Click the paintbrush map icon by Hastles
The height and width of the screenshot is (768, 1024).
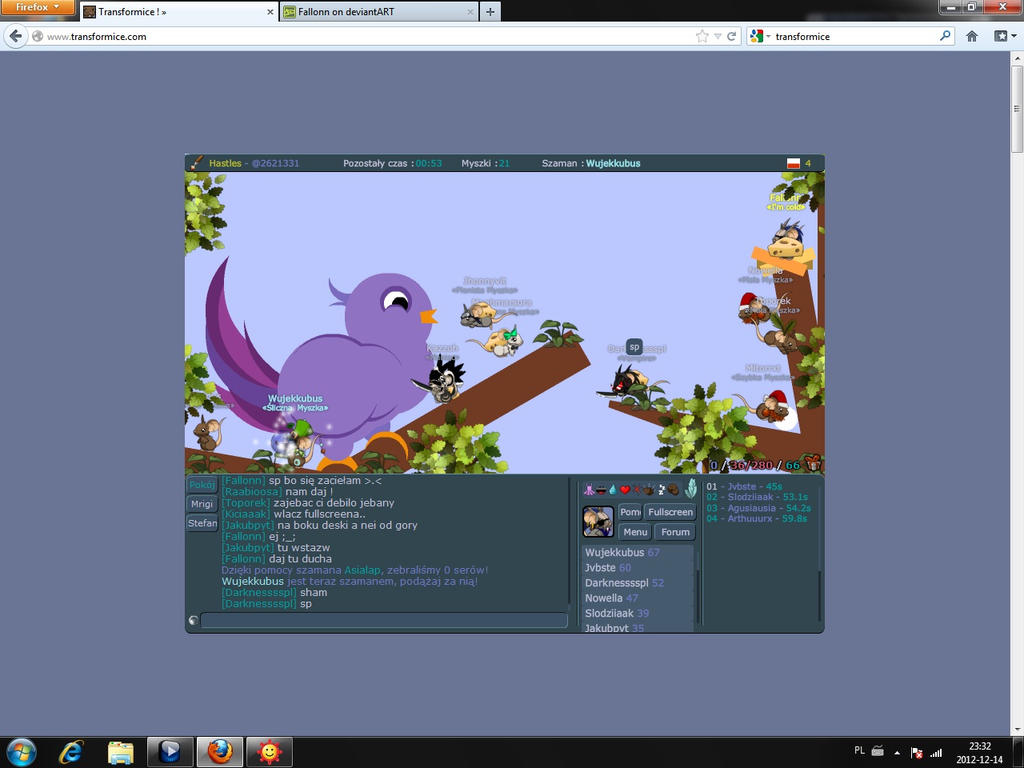196,163
